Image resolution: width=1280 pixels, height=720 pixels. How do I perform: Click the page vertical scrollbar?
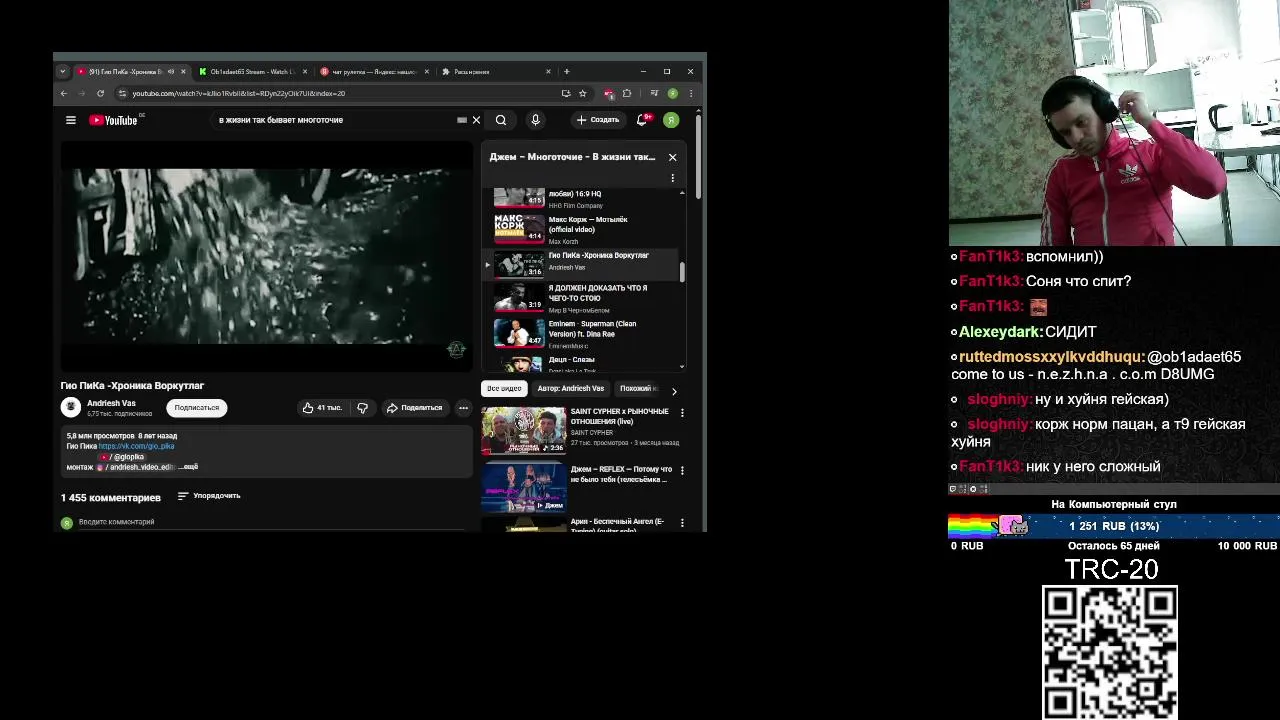(x=698, y=156)
